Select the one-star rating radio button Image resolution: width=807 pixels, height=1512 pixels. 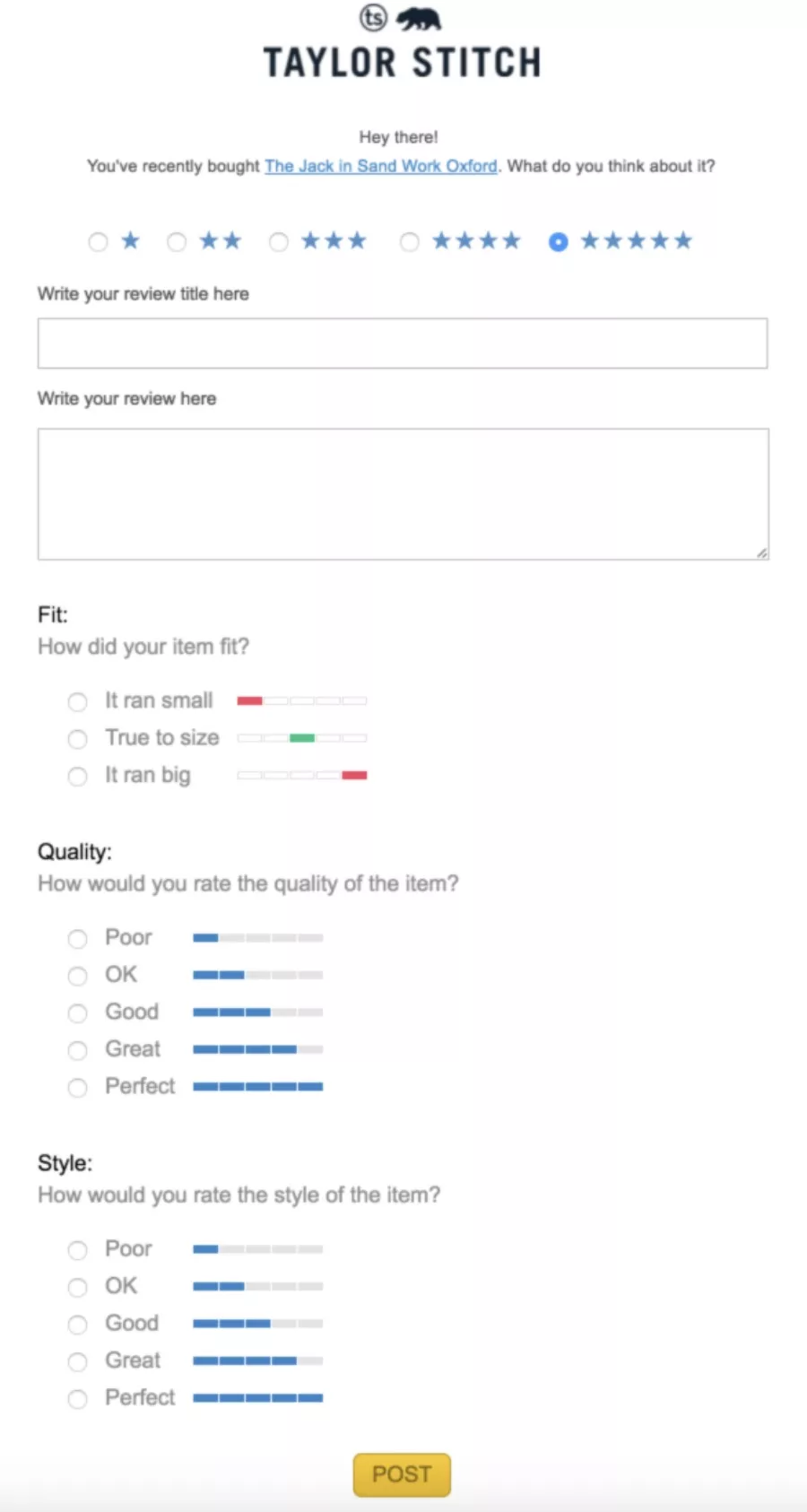click(x=99, y=241)
